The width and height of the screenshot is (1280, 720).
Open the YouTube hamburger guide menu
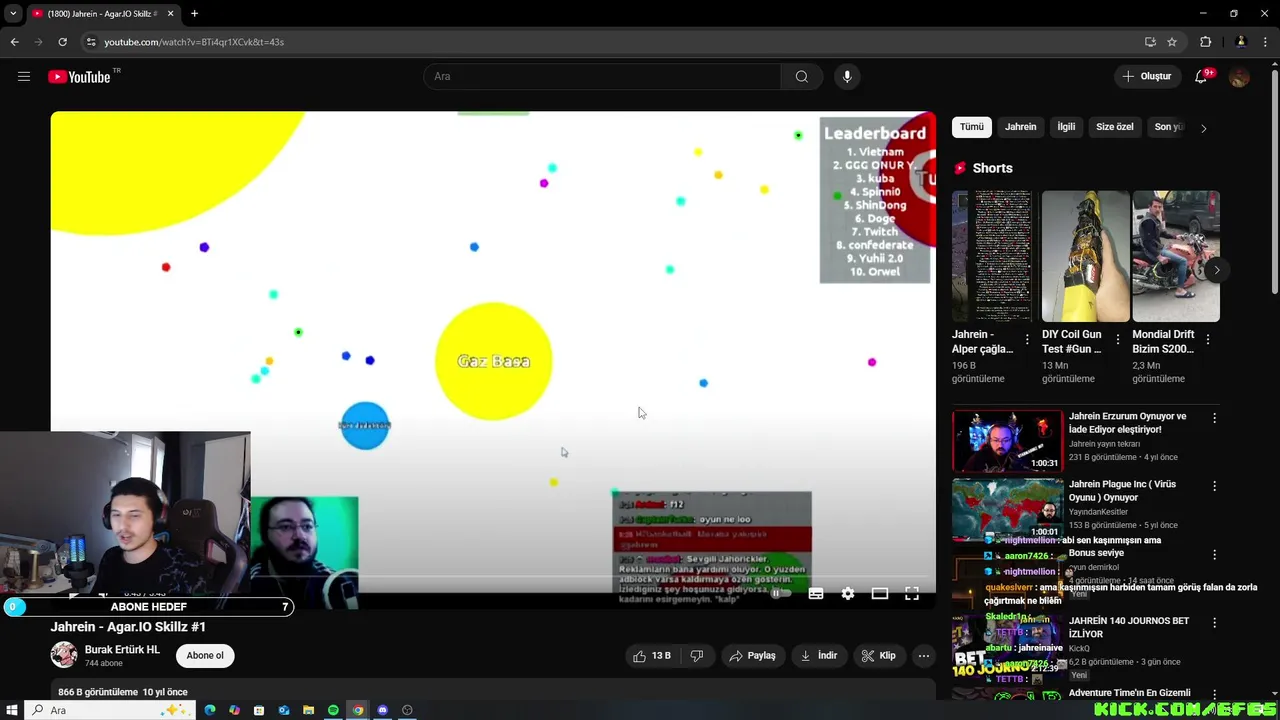click(x=24, y=76)
